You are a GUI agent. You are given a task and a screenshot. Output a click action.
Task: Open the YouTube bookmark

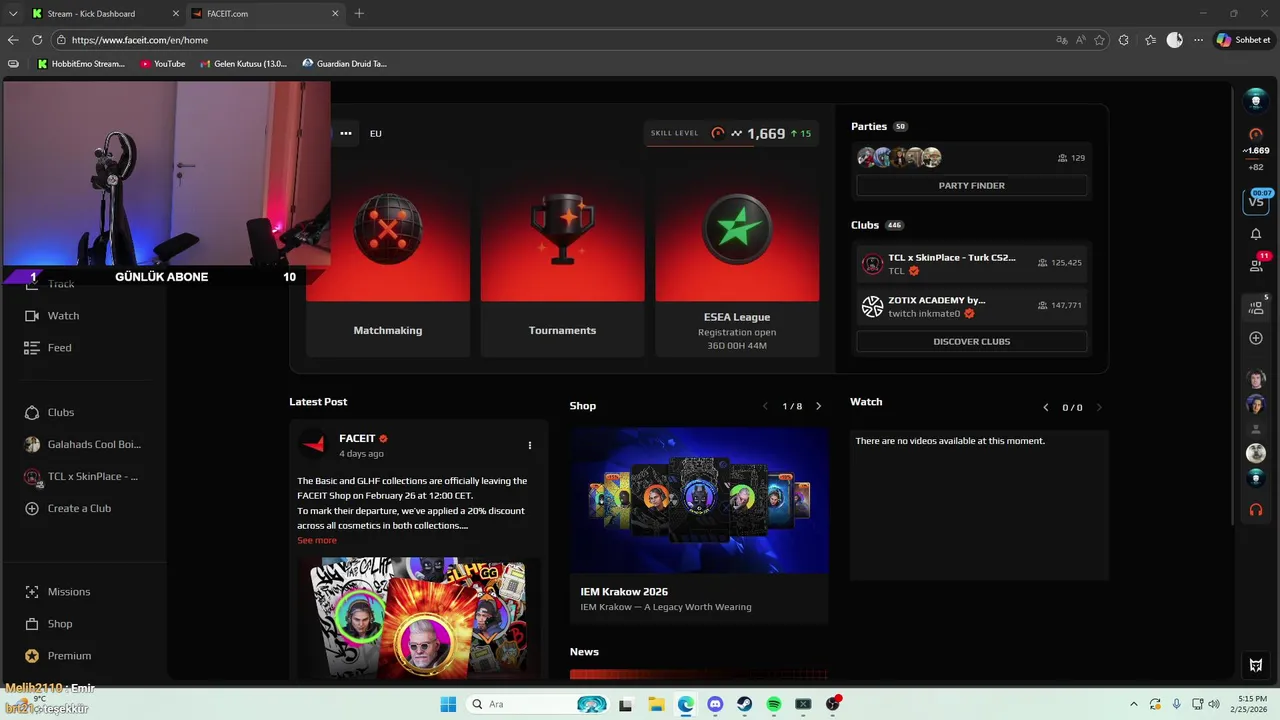[x=163, y=64]
